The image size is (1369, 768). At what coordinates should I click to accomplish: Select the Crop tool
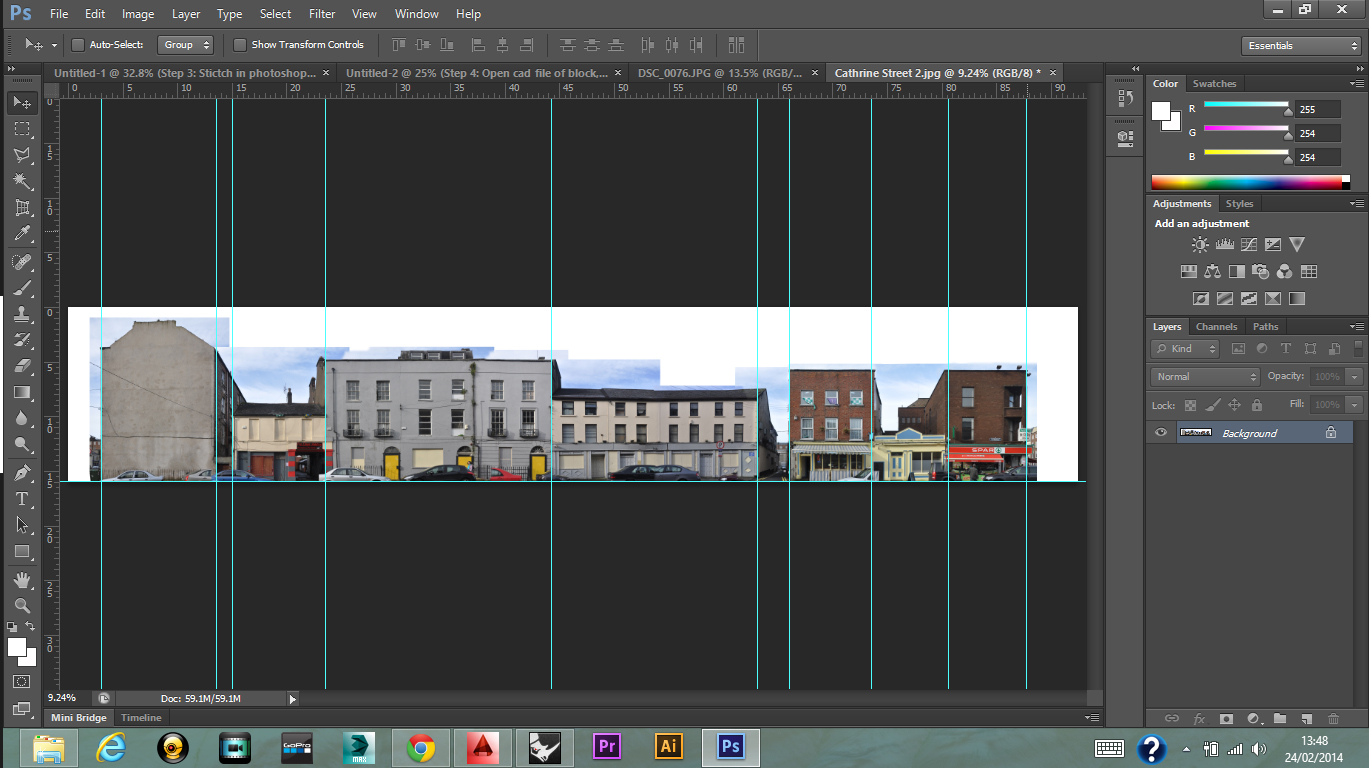[x=22, y=208]
